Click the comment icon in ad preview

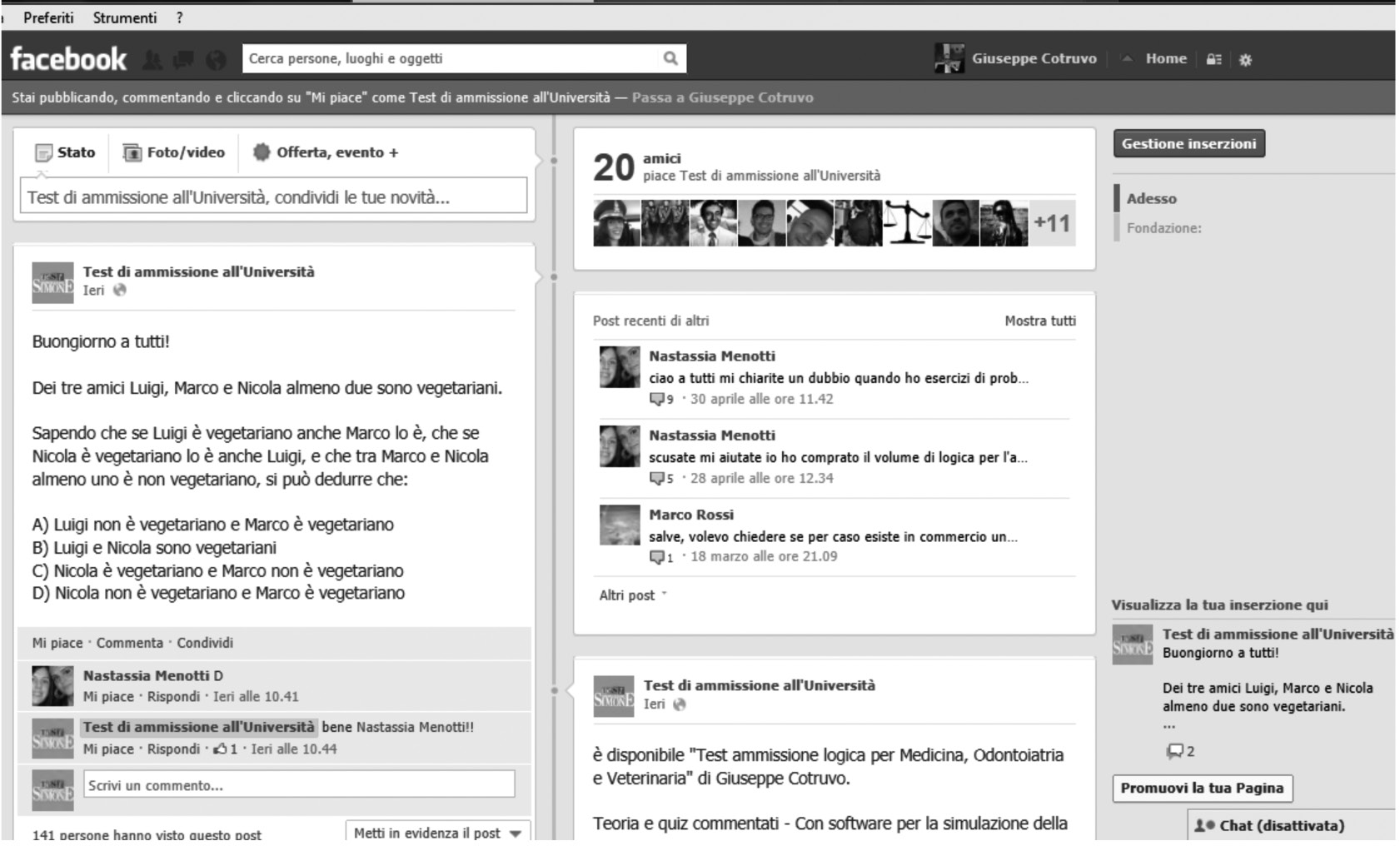point(1174,751)
